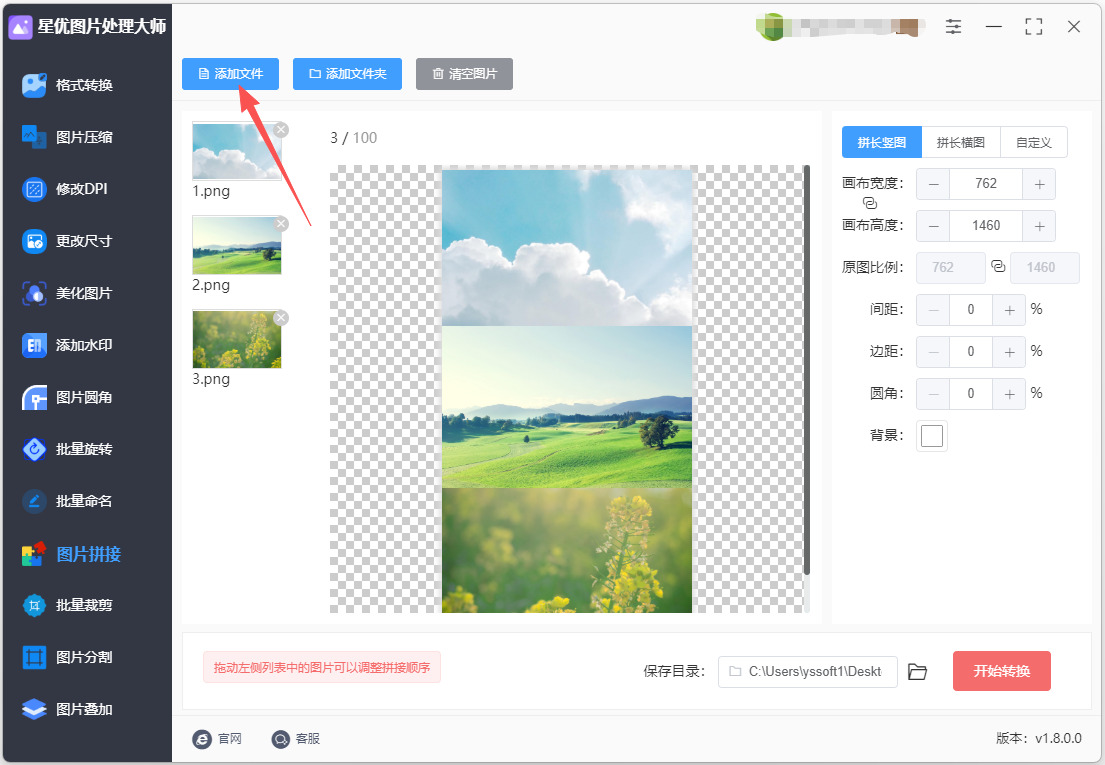Increase 间距 spacing value

pos(1009,310)
